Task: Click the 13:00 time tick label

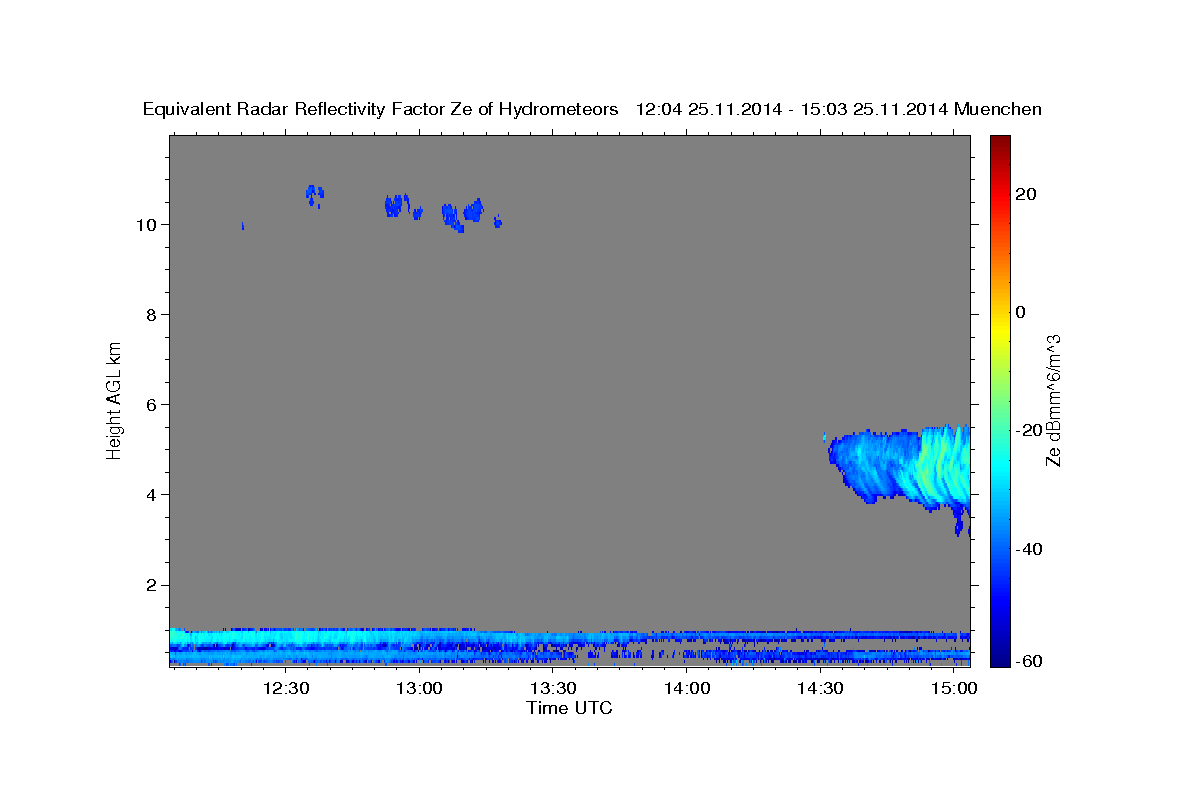Action: [x=419, y=688]
